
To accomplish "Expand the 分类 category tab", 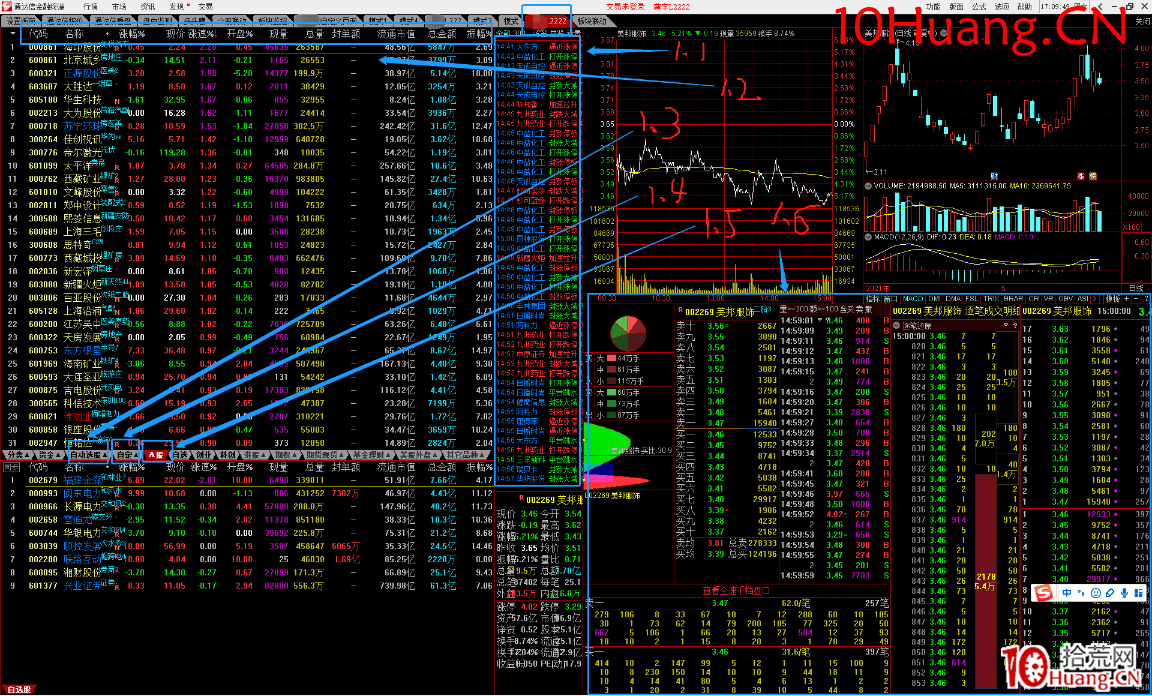I will (x=16, y=455).
